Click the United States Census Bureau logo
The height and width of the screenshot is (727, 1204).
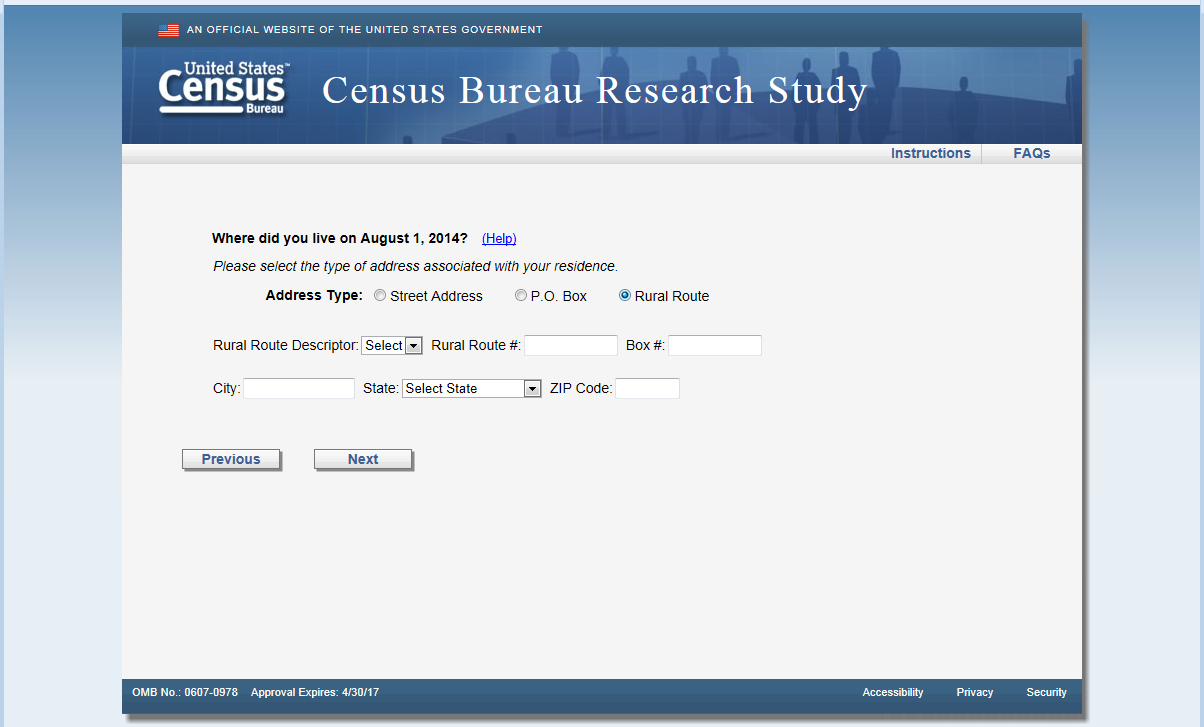click(x=224, y=89)
